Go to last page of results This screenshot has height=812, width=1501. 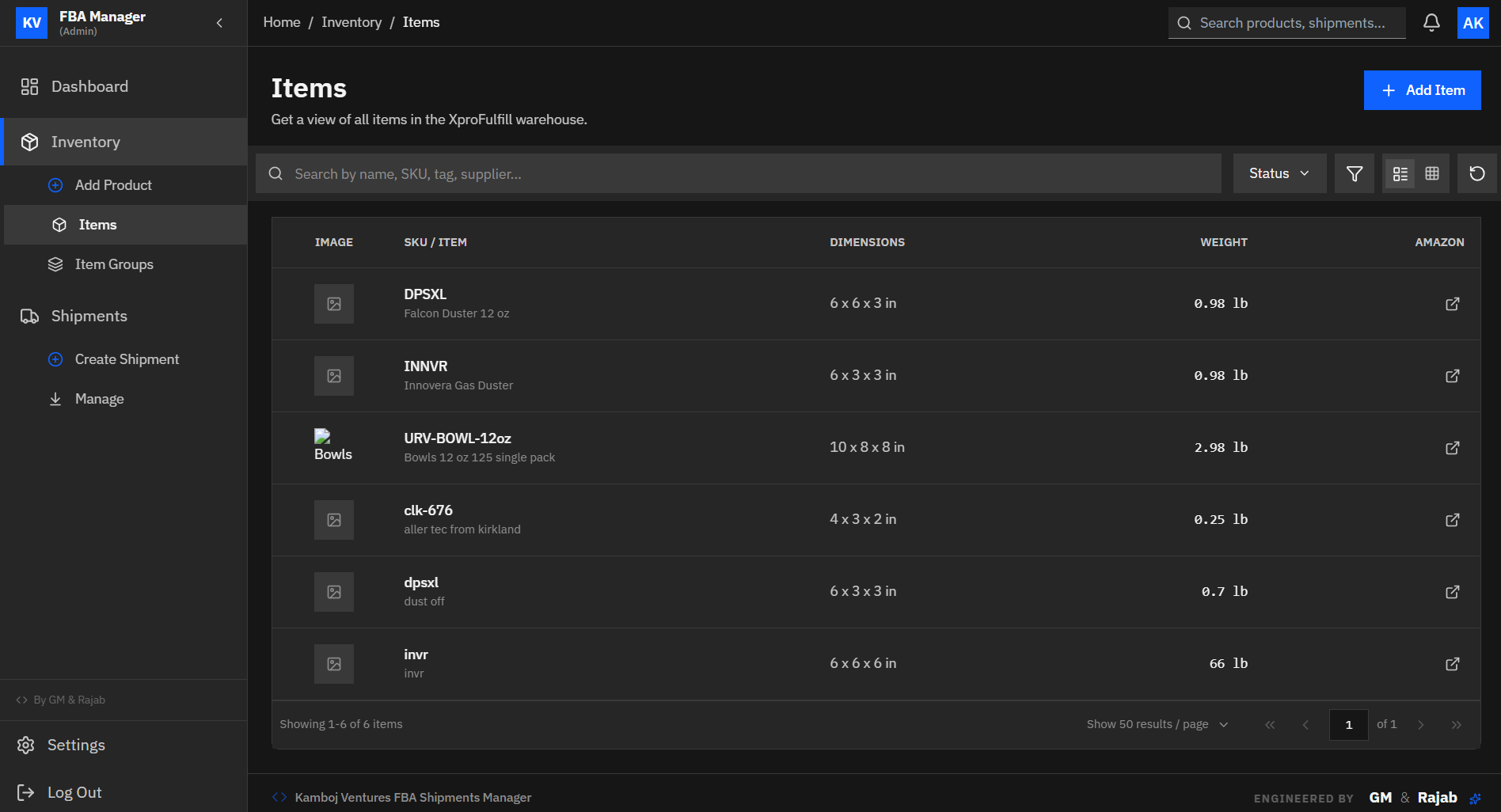1457,725
